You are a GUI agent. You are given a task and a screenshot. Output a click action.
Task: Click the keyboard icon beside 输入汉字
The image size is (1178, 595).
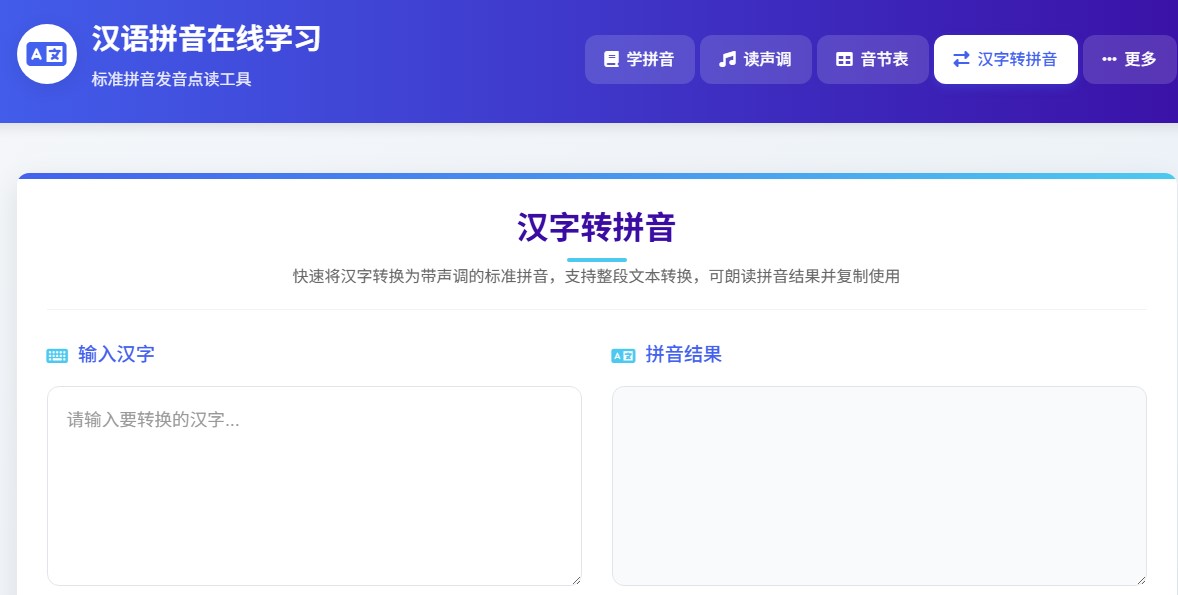coord(56,354)
